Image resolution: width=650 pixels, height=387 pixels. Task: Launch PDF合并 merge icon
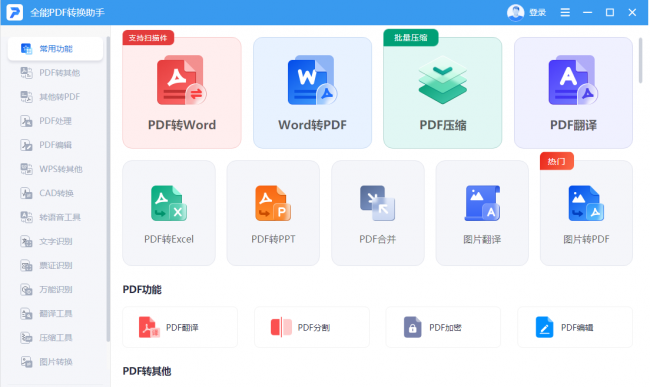377,203
